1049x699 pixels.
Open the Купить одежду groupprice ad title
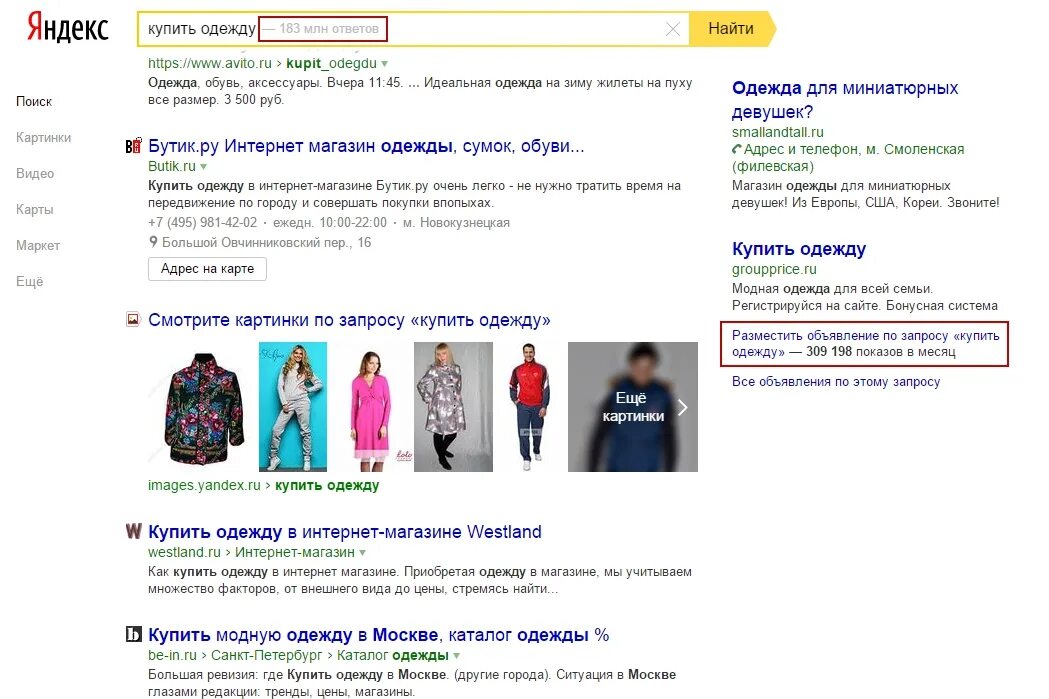(x=799, y=249)
